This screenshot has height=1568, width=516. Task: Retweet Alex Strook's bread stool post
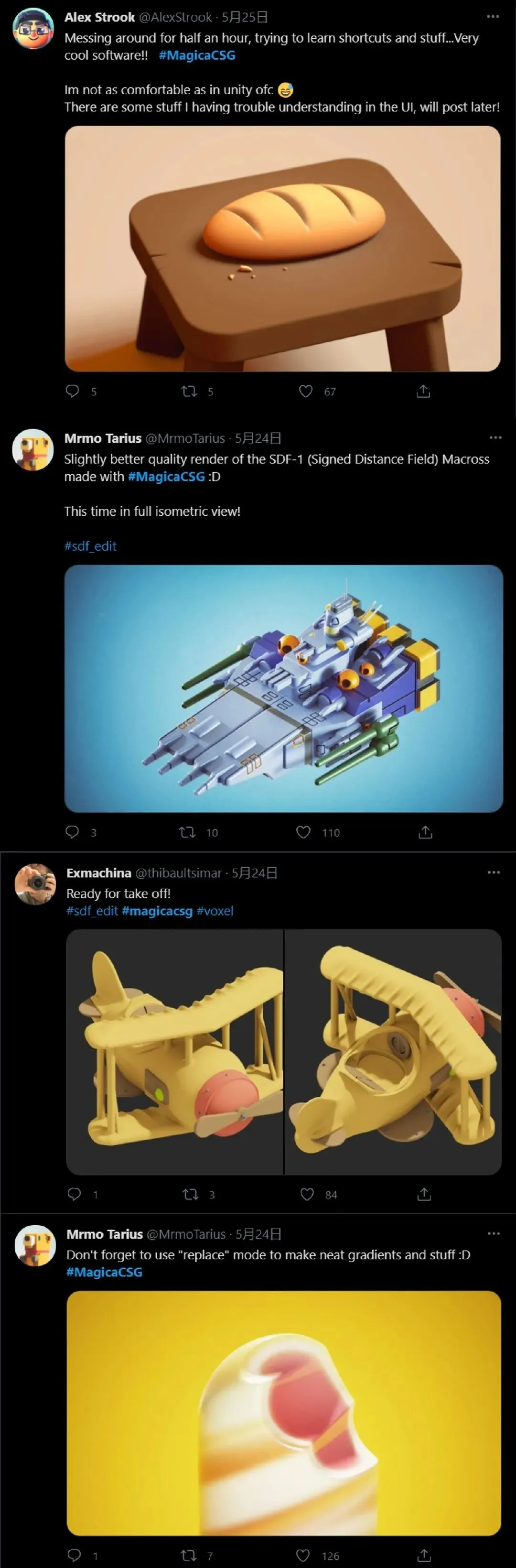tap(189, 392)
